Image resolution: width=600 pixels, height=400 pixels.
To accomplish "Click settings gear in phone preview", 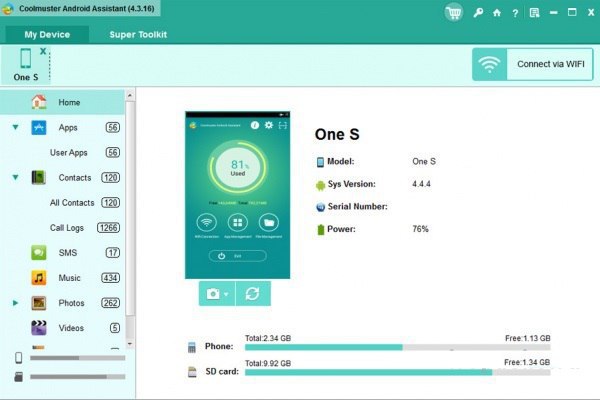I will coord(269,125).
